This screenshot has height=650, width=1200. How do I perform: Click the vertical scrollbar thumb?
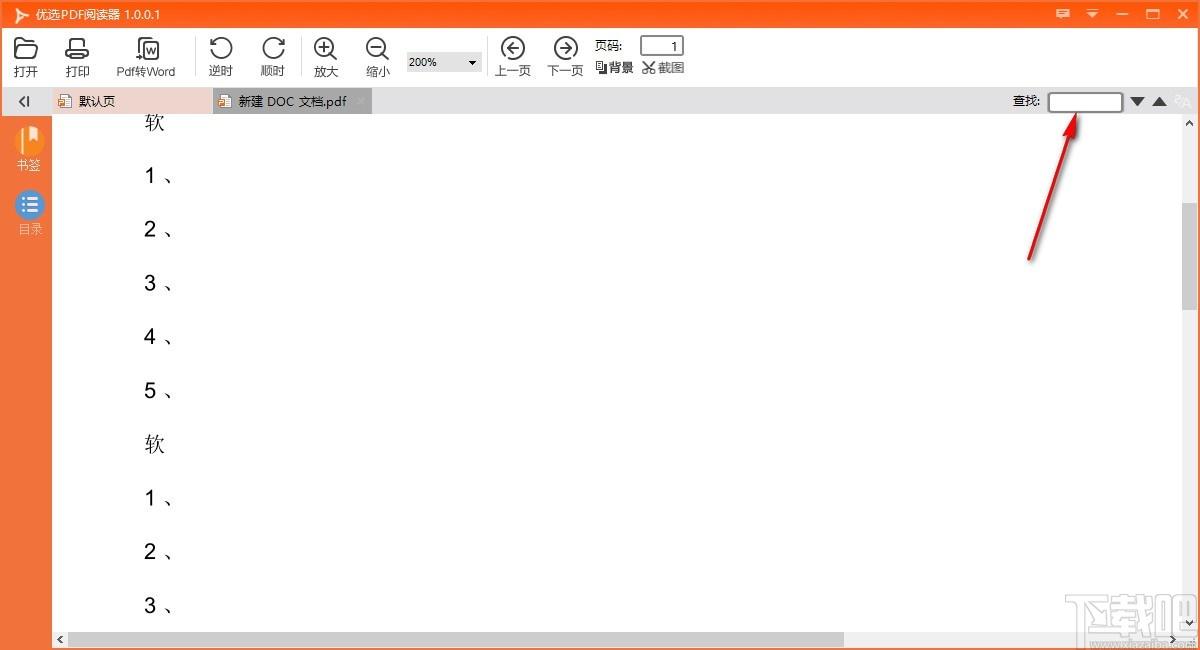tap(1190, 256)
